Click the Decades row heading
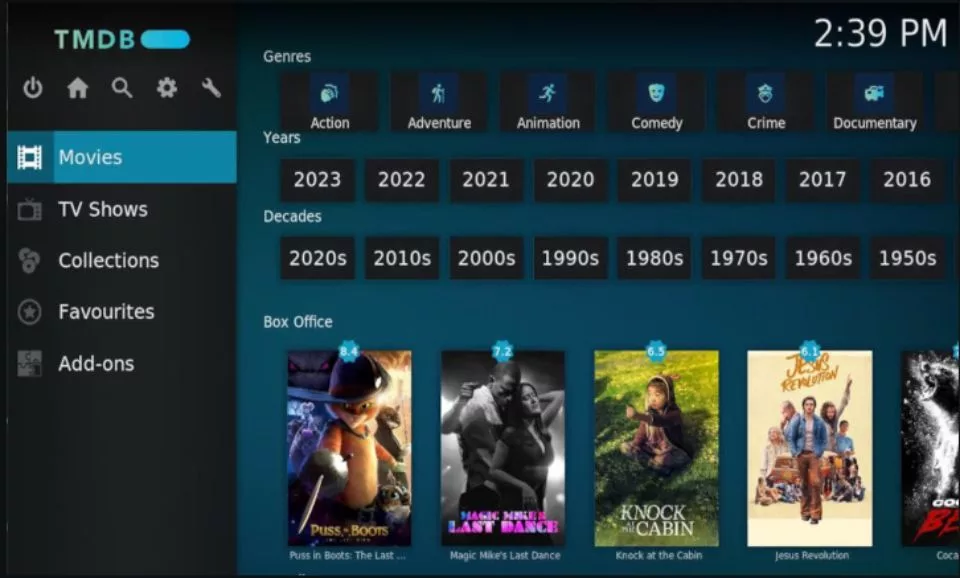 coord(292,216)
